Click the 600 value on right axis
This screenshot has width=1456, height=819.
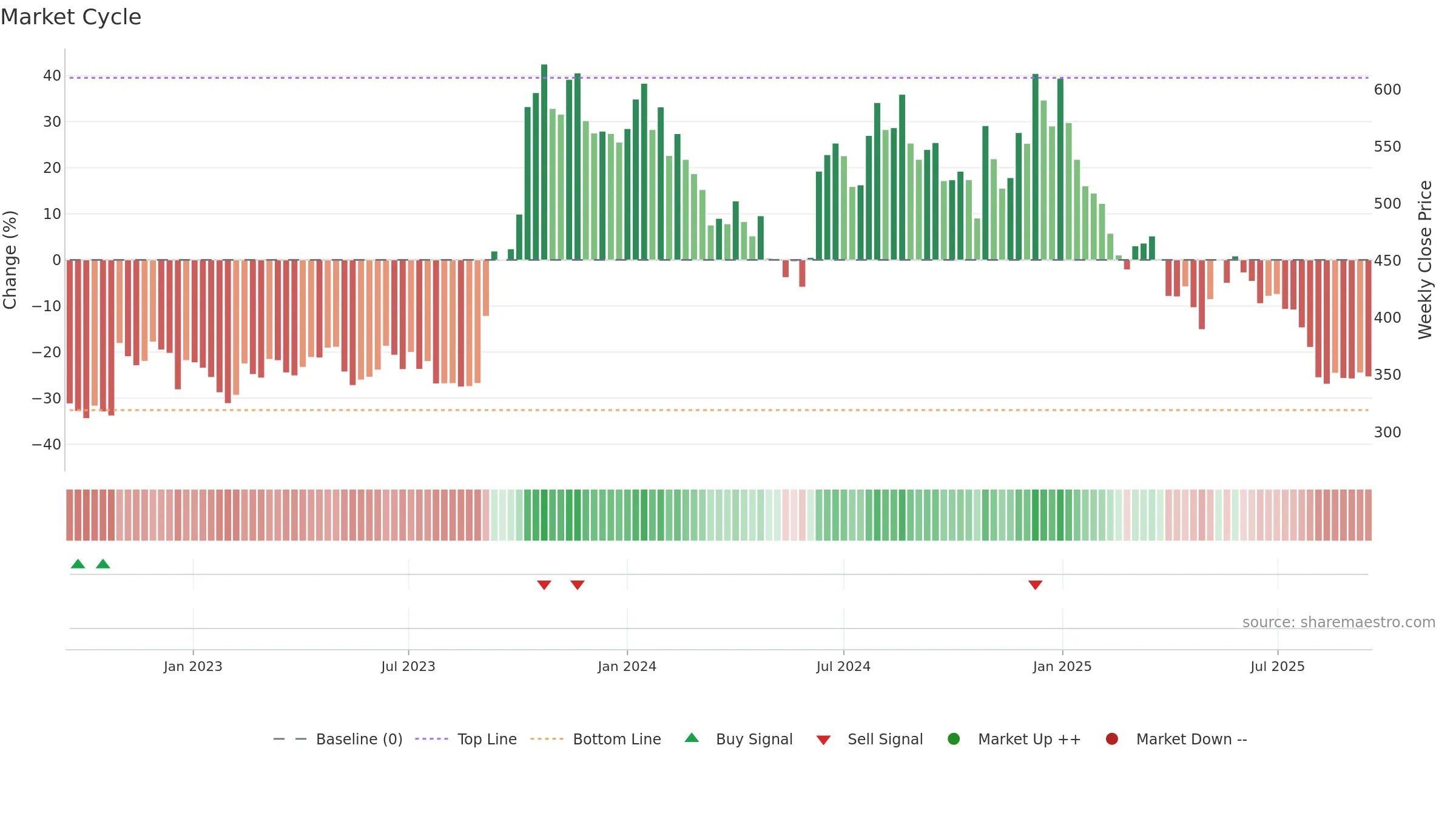point(1387,90)
